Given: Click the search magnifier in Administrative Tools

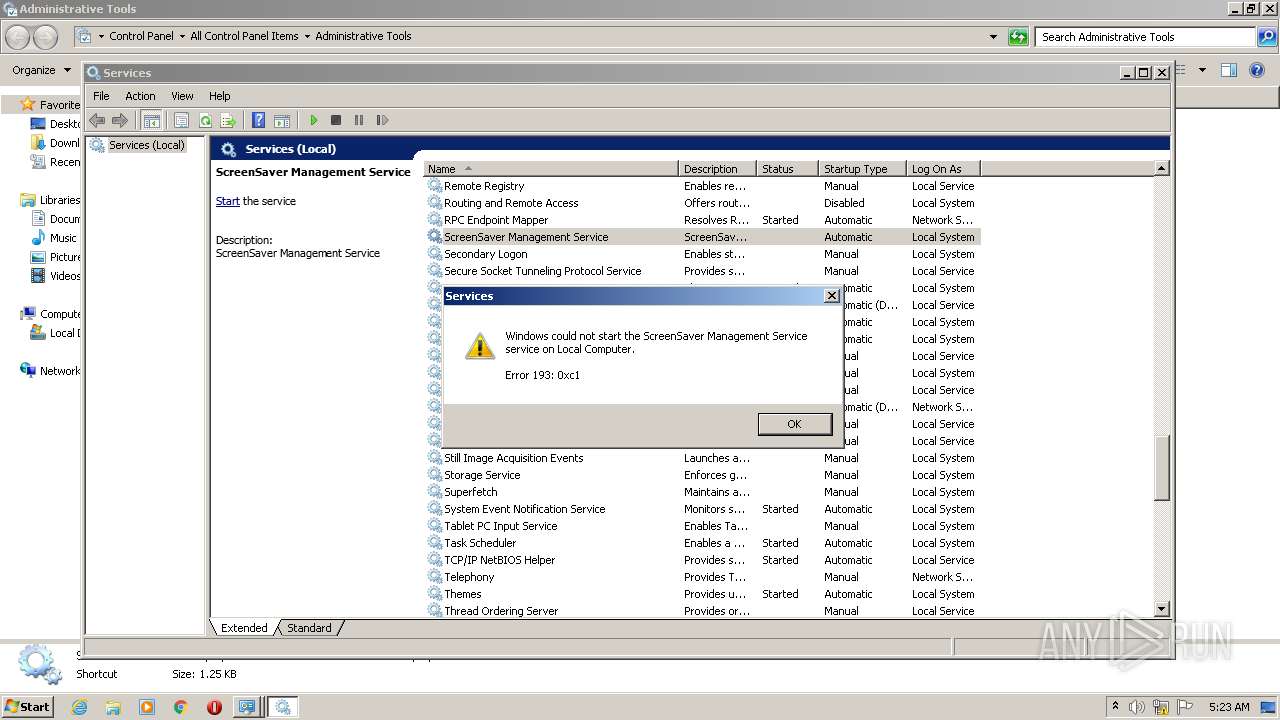Looking at the screenshot, I should [1267, 37].
